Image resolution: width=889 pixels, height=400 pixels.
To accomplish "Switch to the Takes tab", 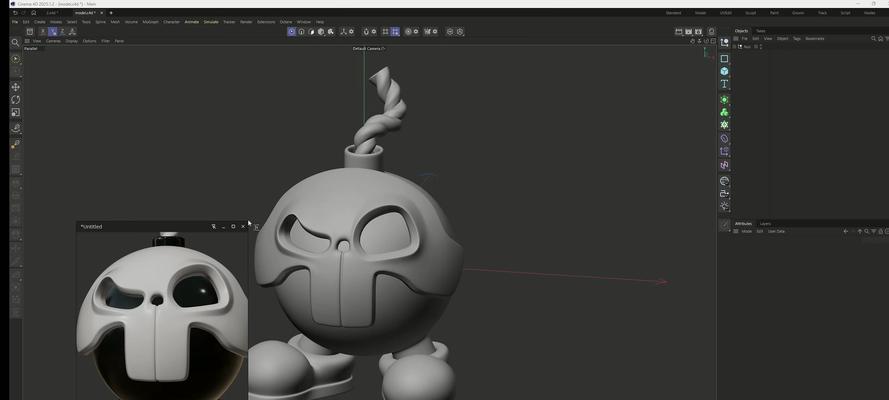I will [x=760, y=31].
